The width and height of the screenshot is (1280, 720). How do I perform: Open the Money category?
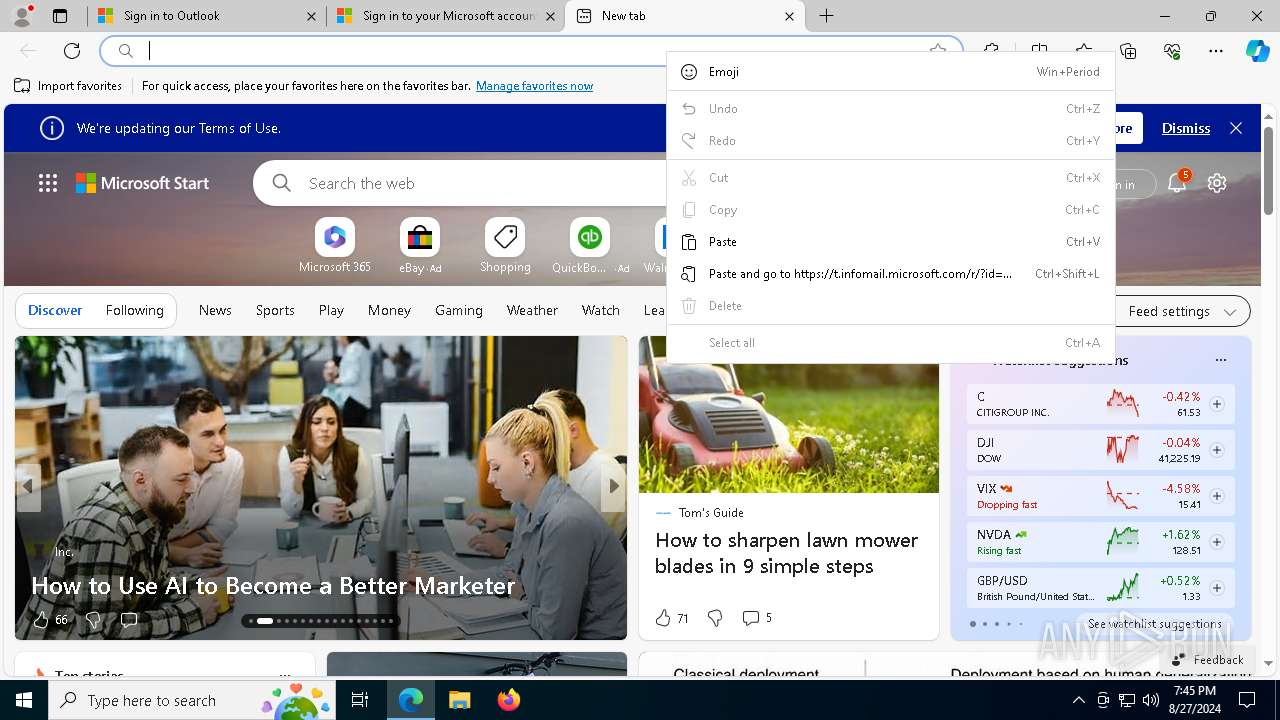coord(389,311)
